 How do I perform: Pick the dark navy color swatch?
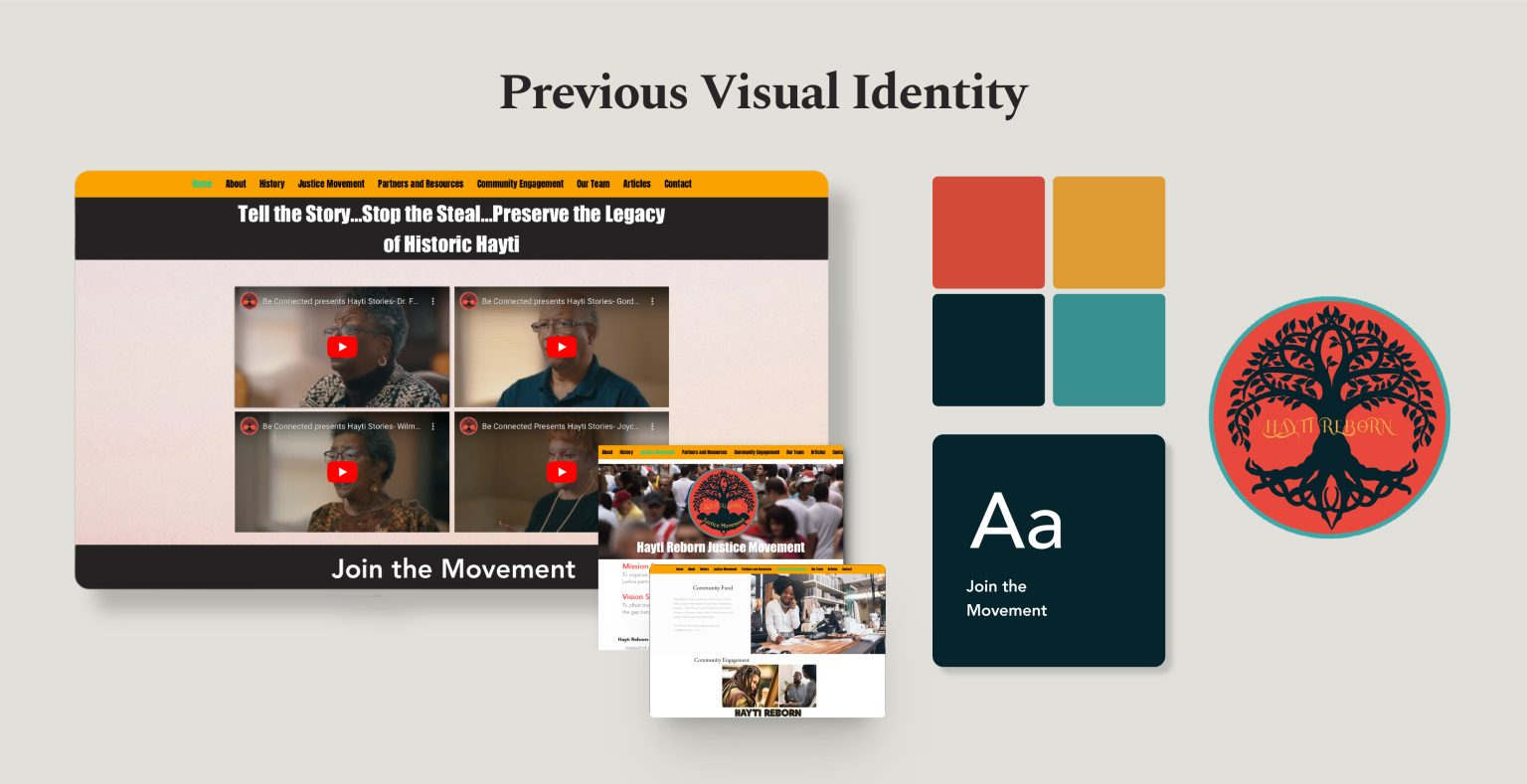[x=988, y=350]
